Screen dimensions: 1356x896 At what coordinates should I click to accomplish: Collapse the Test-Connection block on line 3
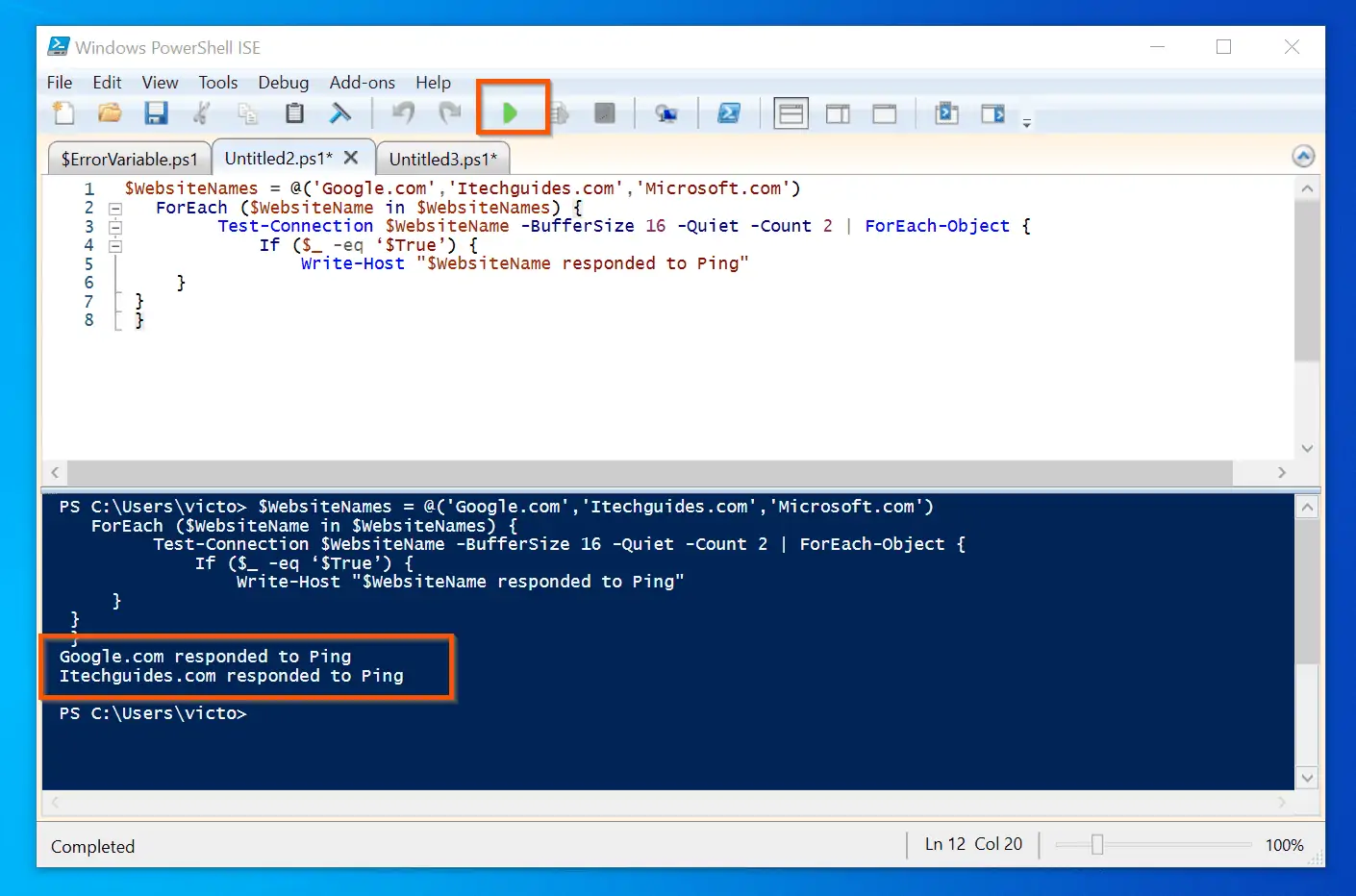click(115, 228)
